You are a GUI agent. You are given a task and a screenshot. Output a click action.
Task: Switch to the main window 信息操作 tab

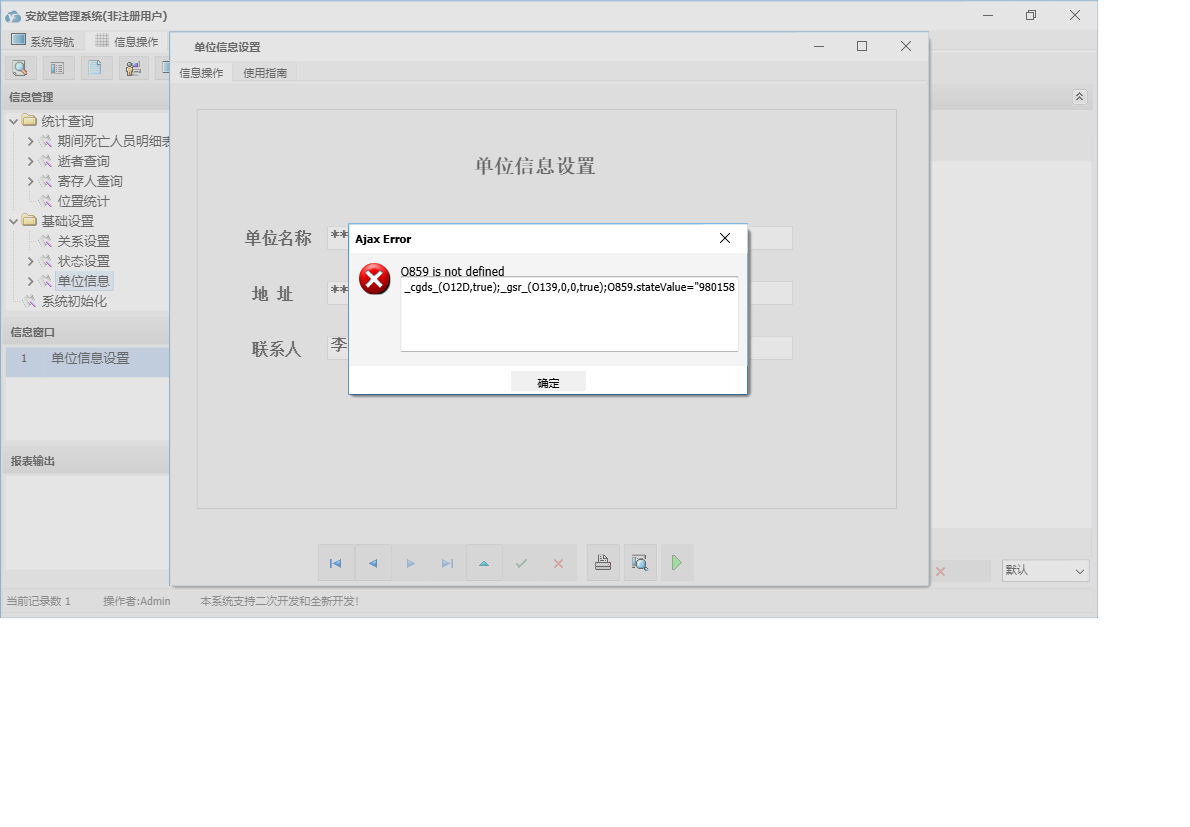[x=127, y=41]
